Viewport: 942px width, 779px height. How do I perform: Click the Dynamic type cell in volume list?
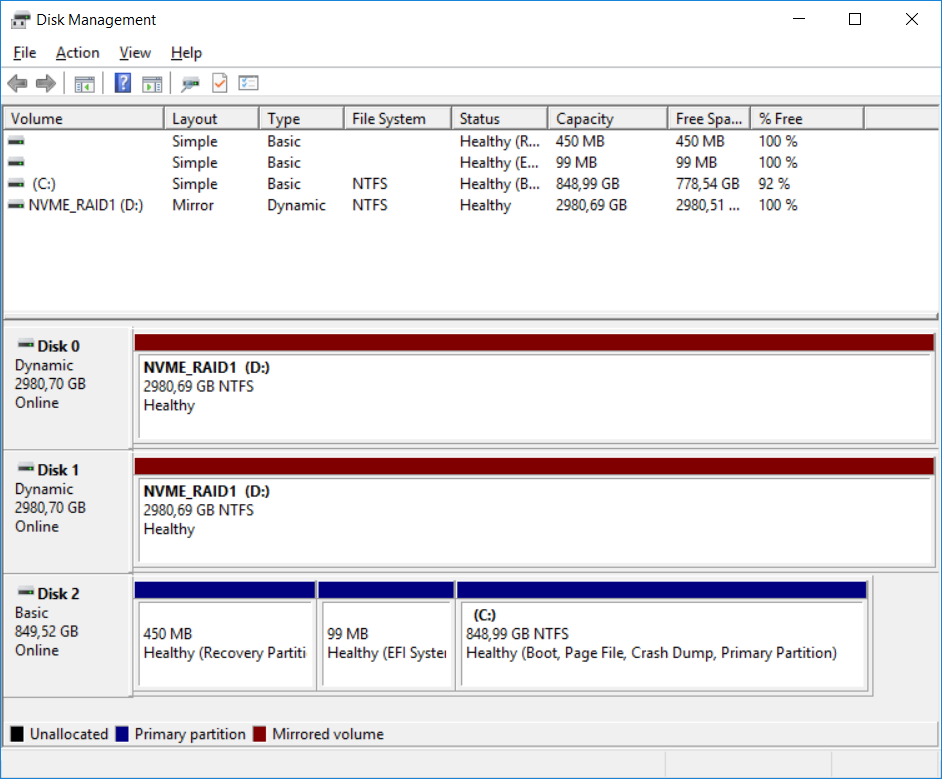click(x=296, y=205)
